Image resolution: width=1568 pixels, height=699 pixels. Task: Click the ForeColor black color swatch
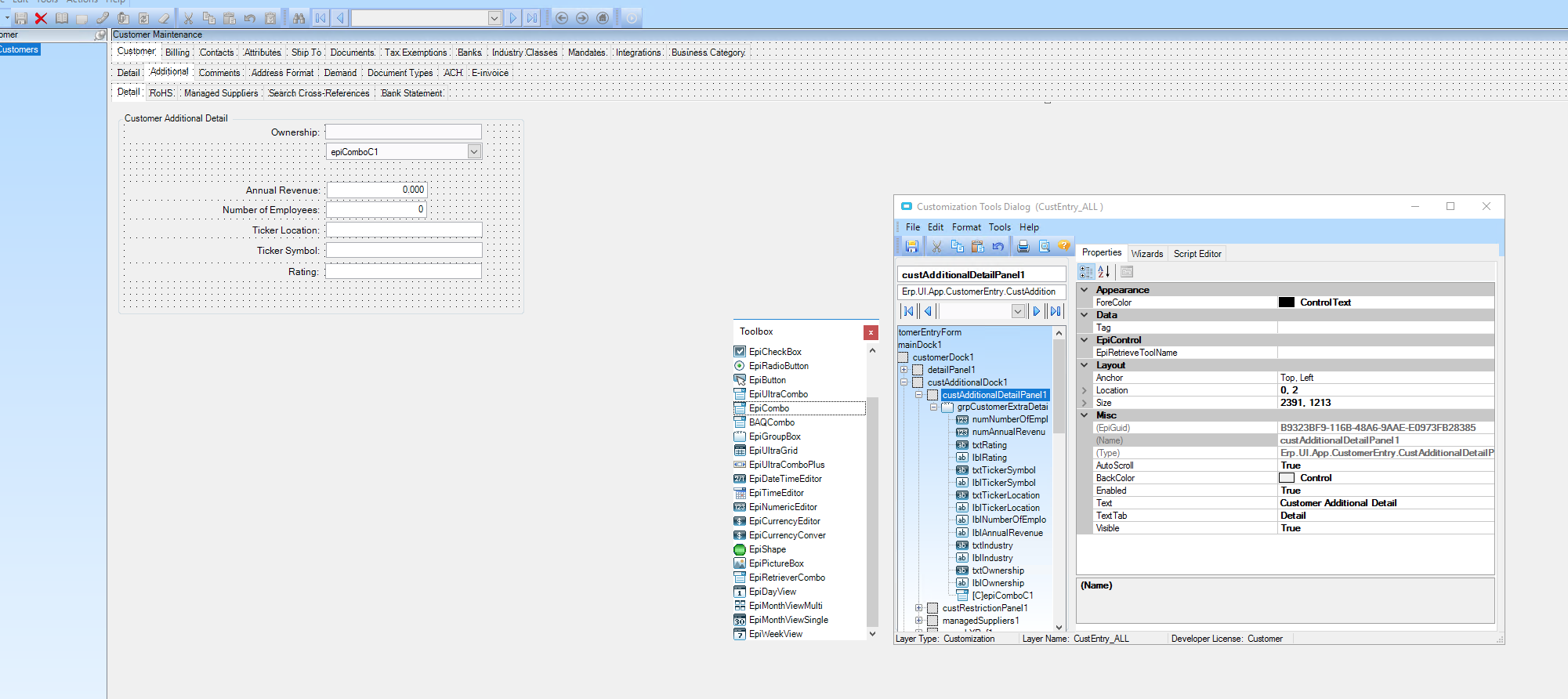[x=1286, y=302]
